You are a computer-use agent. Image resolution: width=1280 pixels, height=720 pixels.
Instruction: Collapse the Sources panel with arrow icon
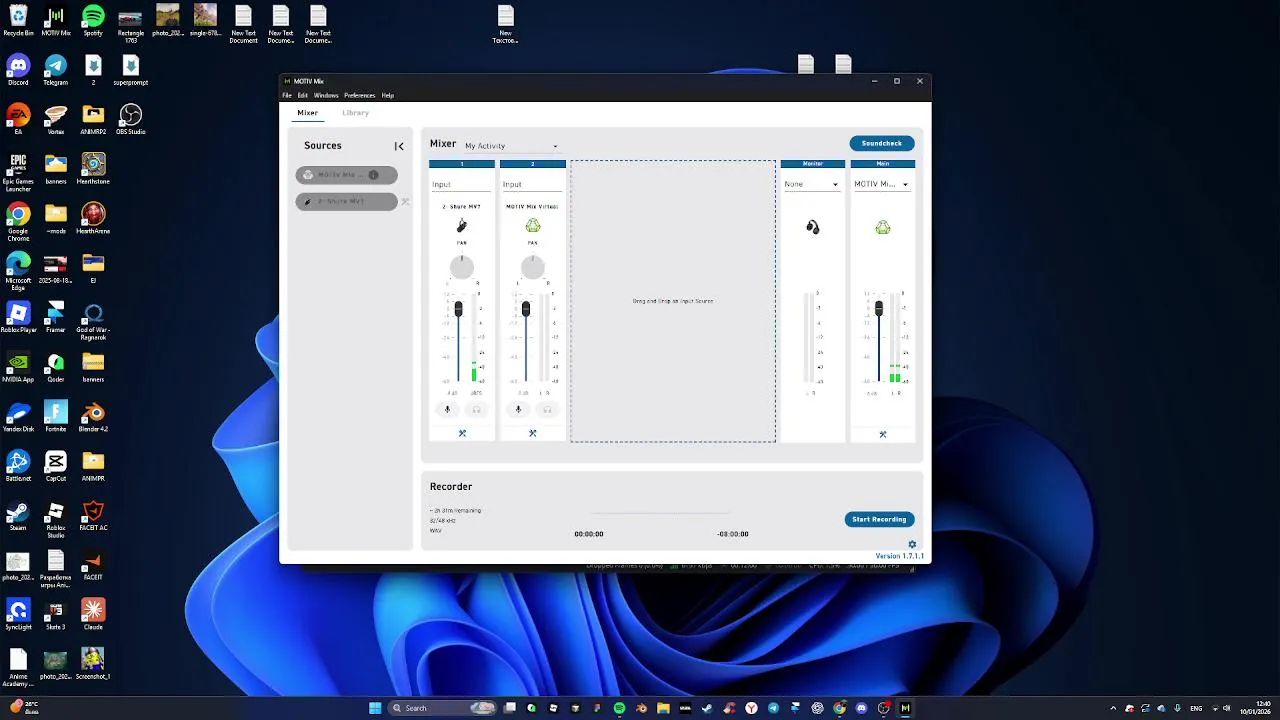pyautogui.click(x=399, y=146)
